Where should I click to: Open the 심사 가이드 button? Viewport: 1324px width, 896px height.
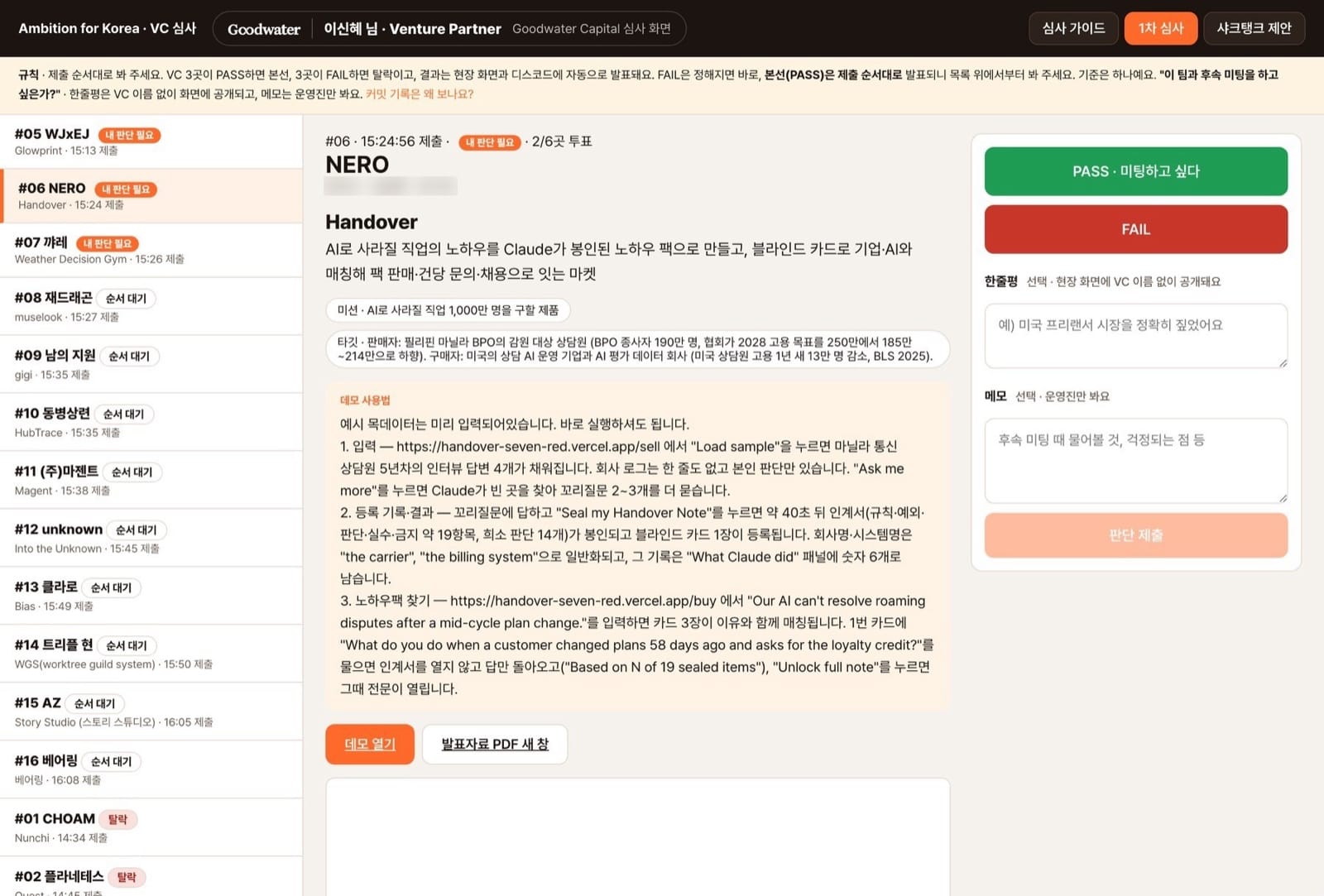pos(1073,28)
